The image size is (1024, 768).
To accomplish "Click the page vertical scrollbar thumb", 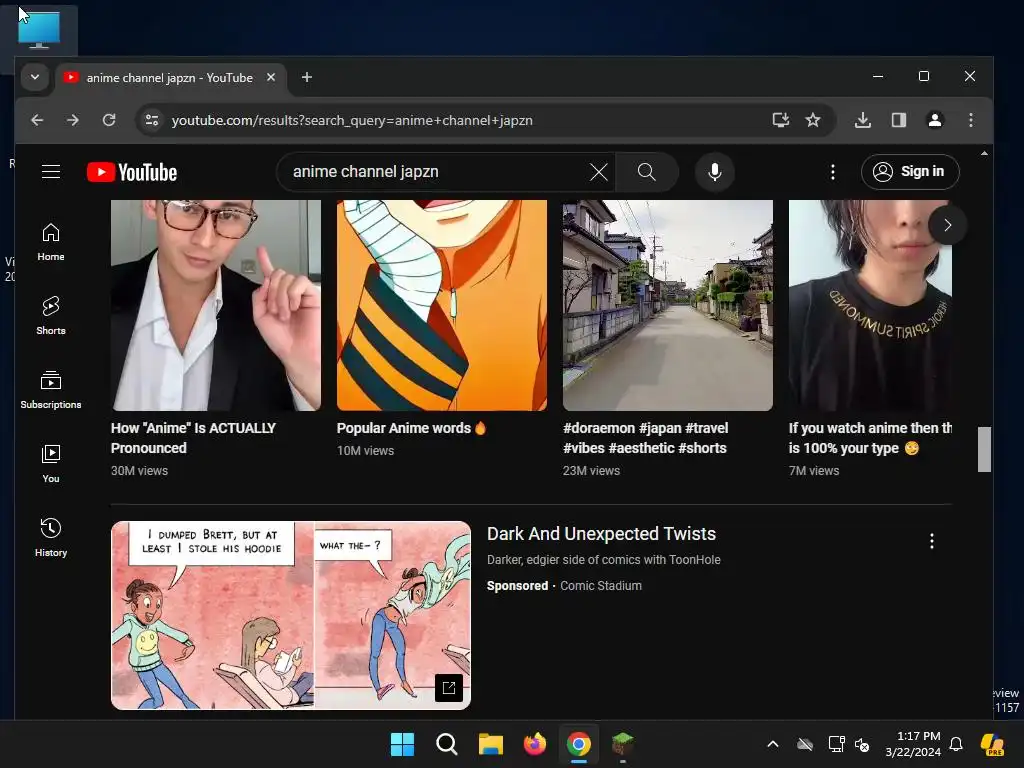I will [x=984, y=449].
